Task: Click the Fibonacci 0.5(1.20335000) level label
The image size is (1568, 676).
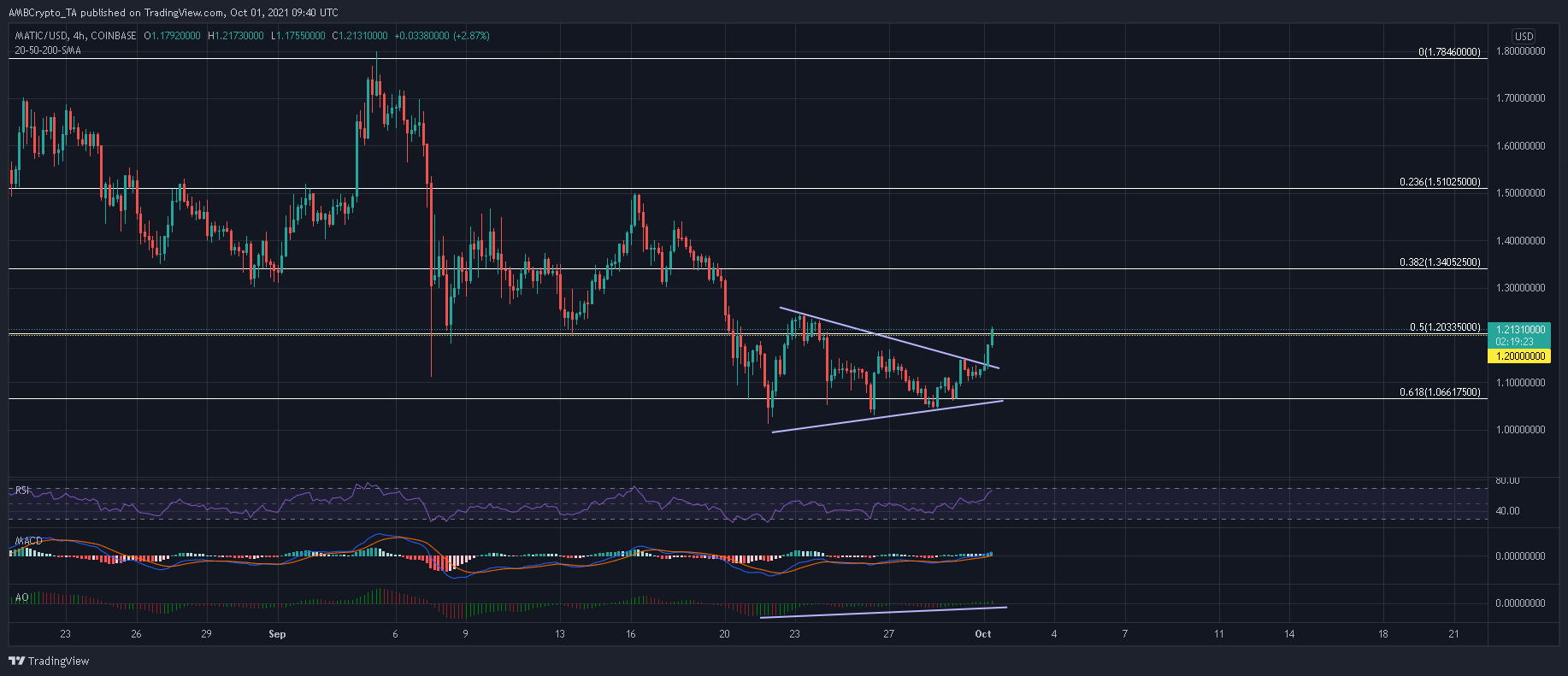Action: (1445, 327)
